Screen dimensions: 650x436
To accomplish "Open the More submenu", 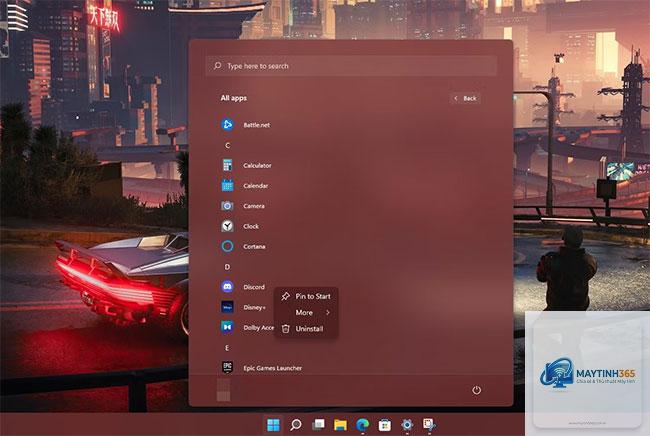I will (x=306, y=312).
